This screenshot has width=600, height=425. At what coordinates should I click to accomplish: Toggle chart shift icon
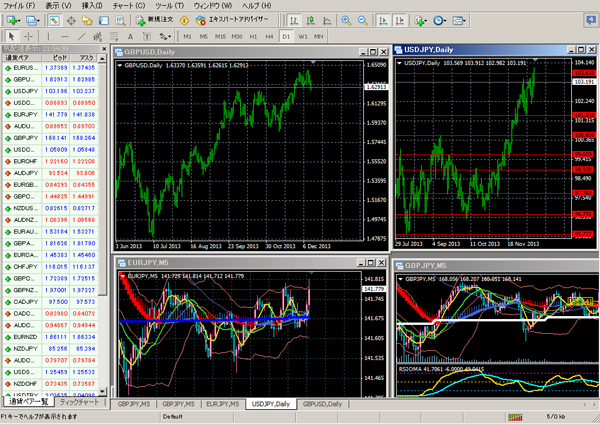[399, 20]
